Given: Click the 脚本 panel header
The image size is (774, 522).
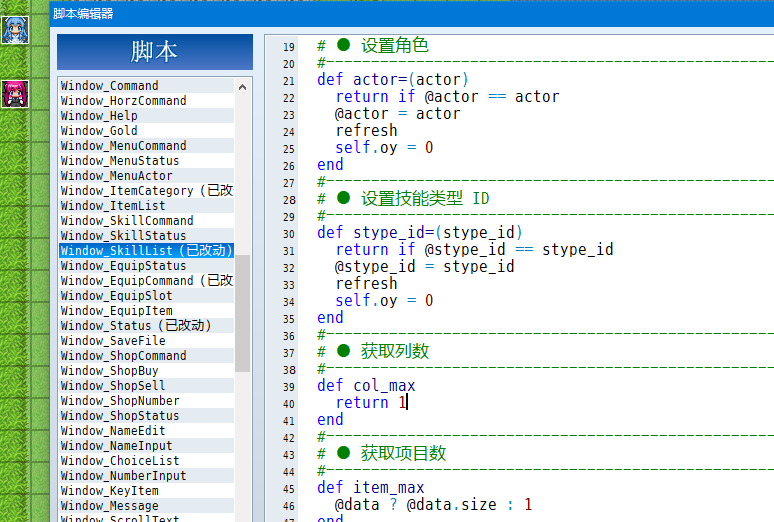Looking at the screenshot, I should point(155,52).
